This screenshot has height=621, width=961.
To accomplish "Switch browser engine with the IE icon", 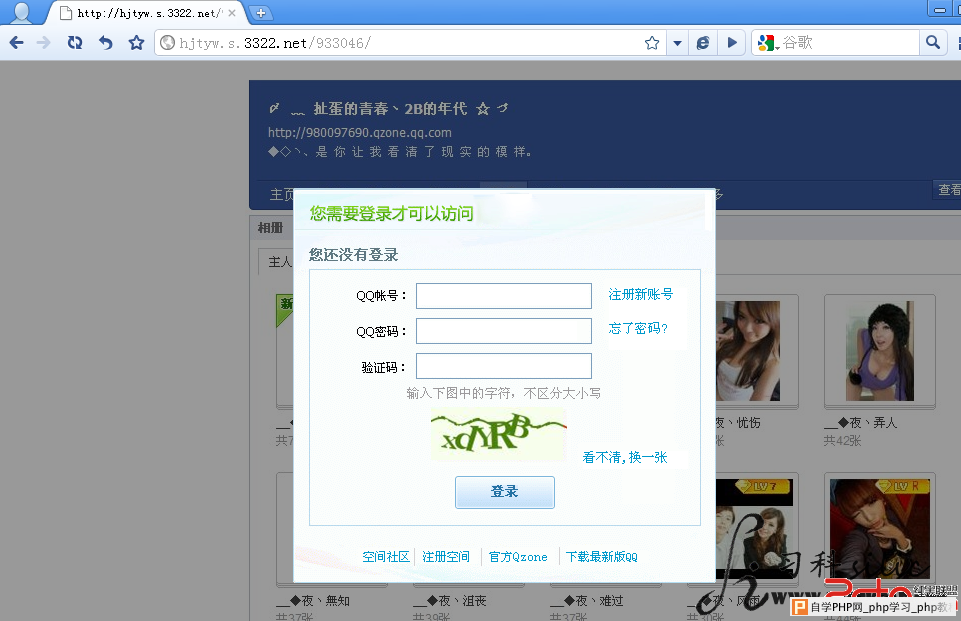I will (x=703, y=43).
